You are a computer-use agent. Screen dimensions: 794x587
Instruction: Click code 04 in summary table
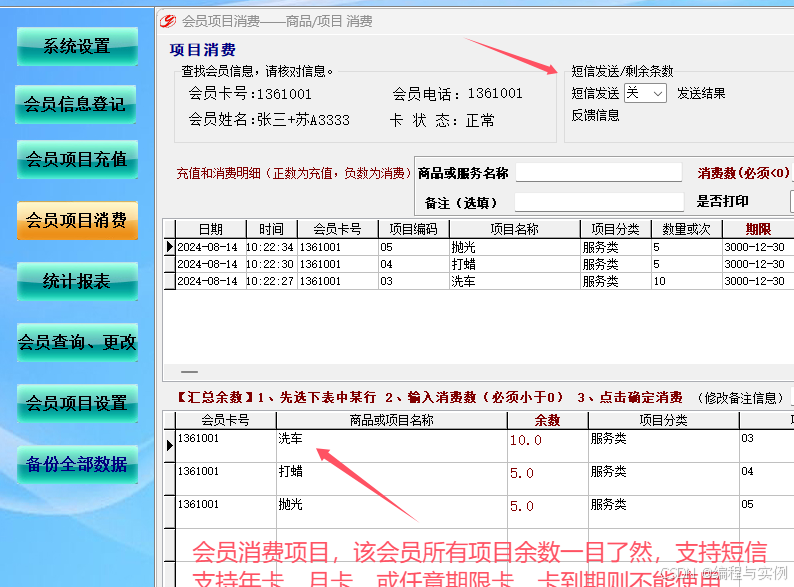[747, 472]
